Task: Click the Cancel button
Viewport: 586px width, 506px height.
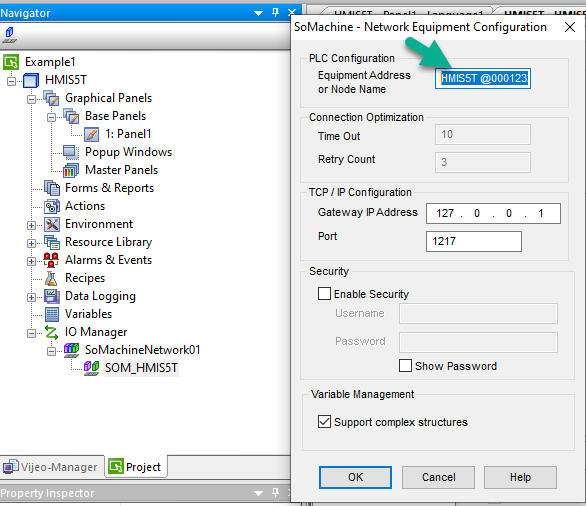Action: [438, 477]
